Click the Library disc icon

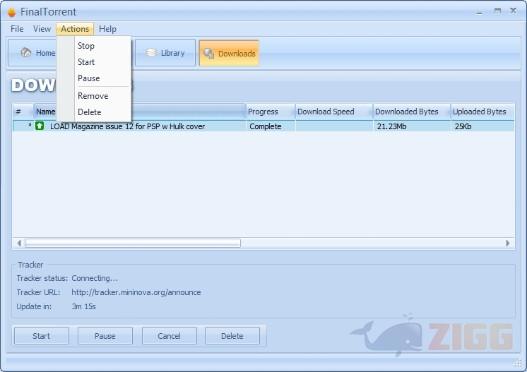tap(151, 53)
